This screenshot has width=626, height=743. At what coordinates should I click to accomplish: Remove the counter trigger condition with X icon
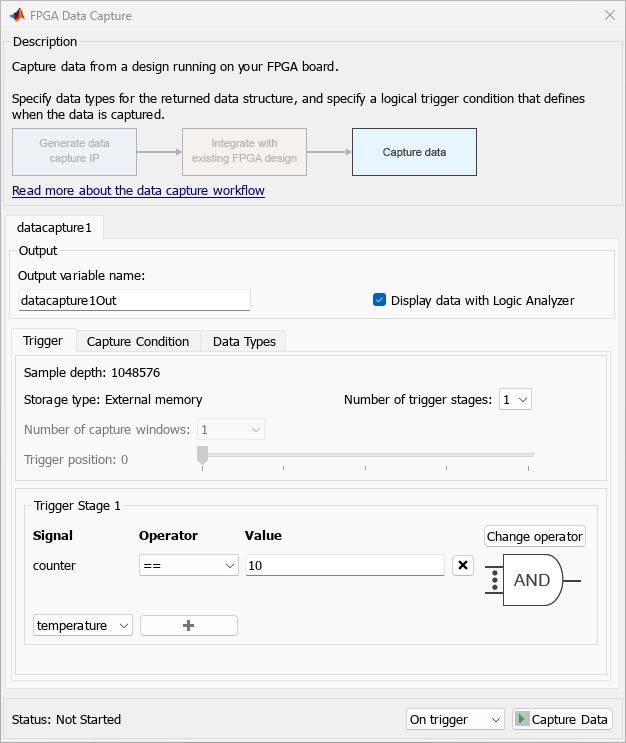pyautogui.click(x=463, y=565)
